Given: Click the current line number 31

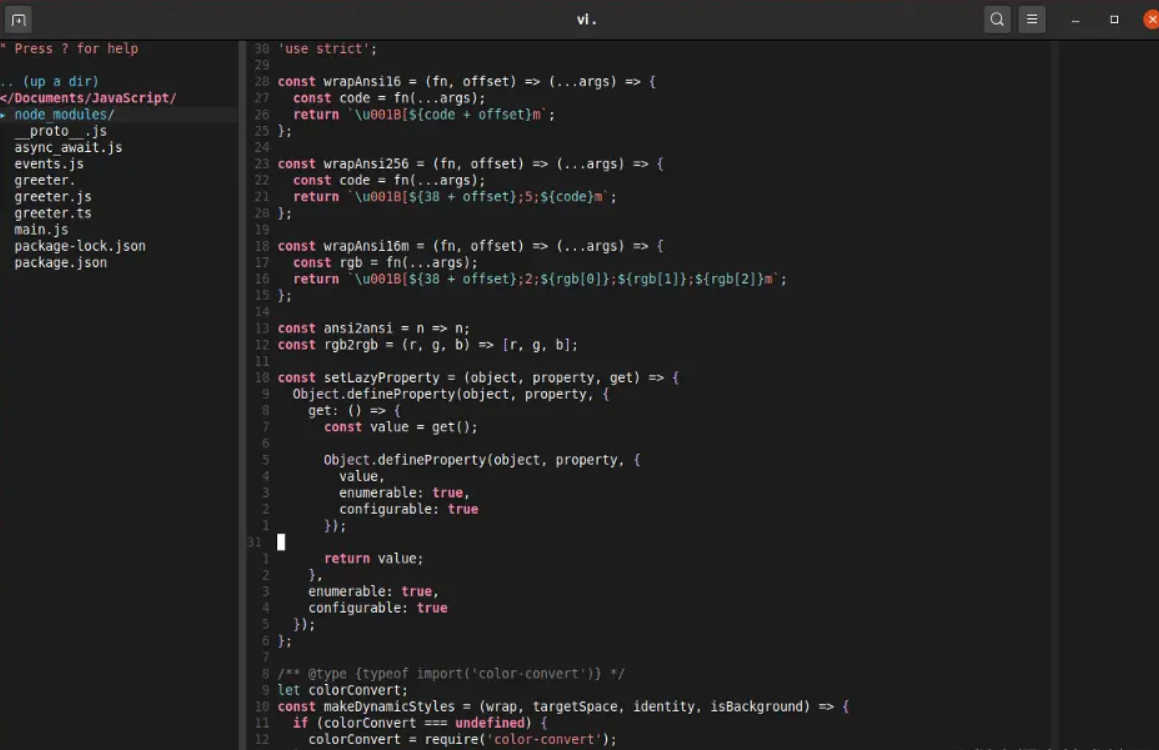Looking at the screenshot, I should pos(254,542).
